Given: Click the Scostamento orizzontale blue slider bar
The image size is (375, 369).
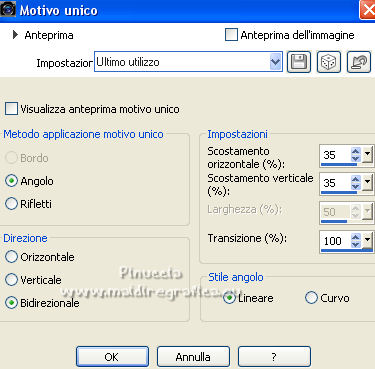Looking at the screenshot, I should click(339, 164).
